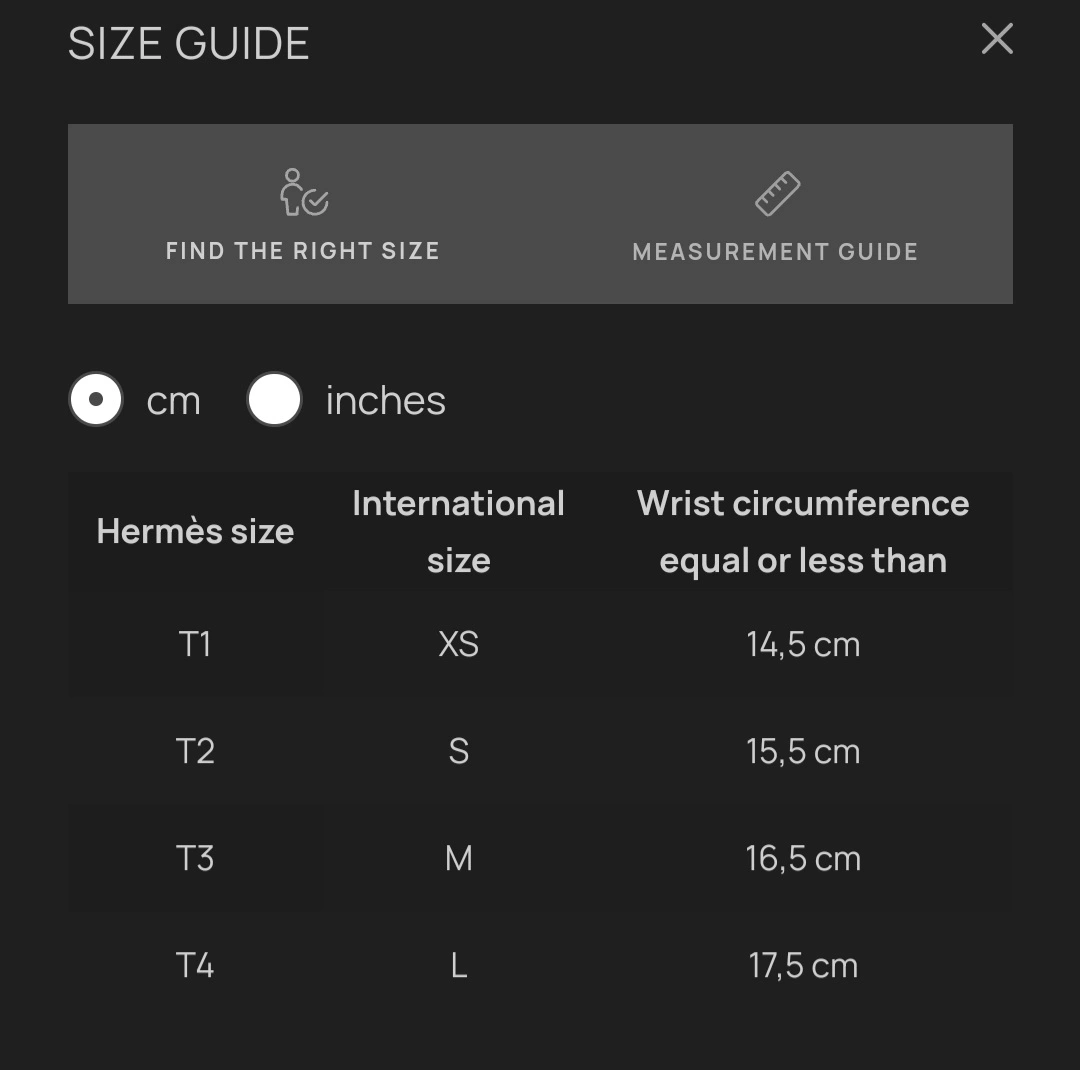The height and width of the screenshot is (1070, 1080).
Task: Select the cm radio button
Action: click(x=96, y=400)
